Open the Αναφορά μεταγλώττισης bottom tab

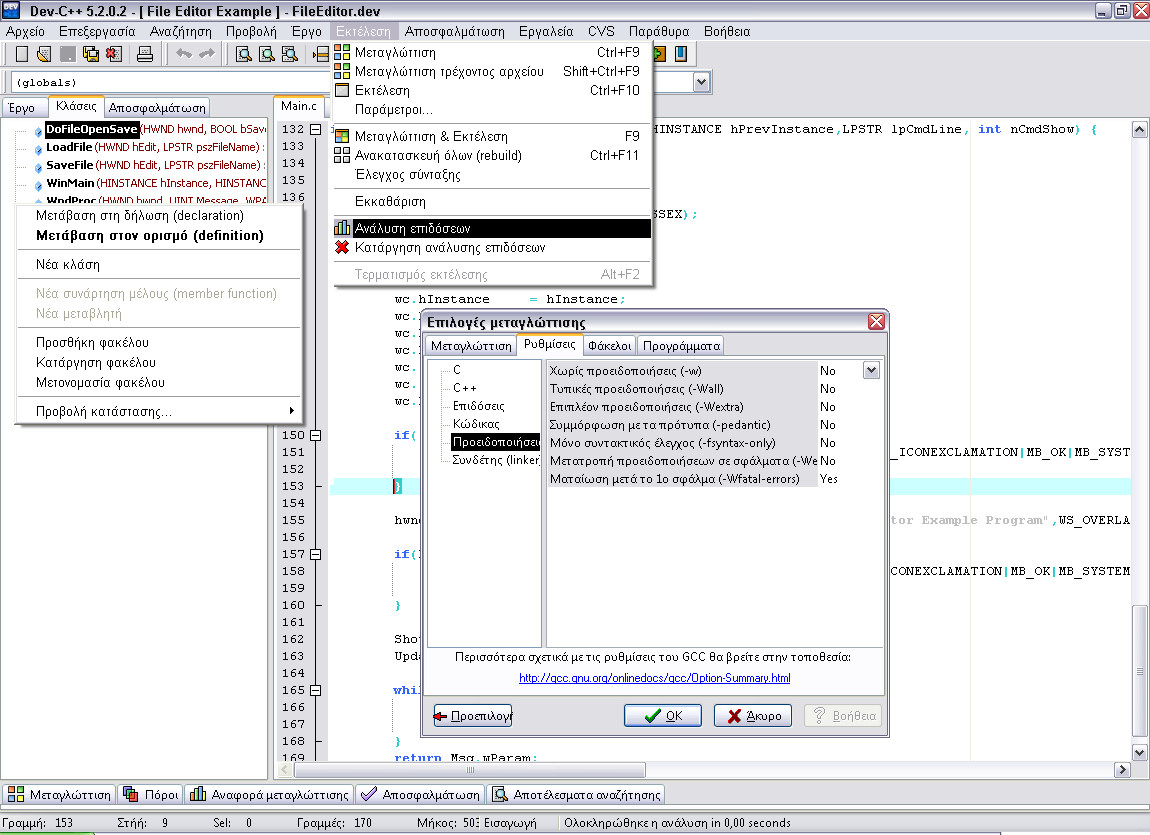(269, 795)
